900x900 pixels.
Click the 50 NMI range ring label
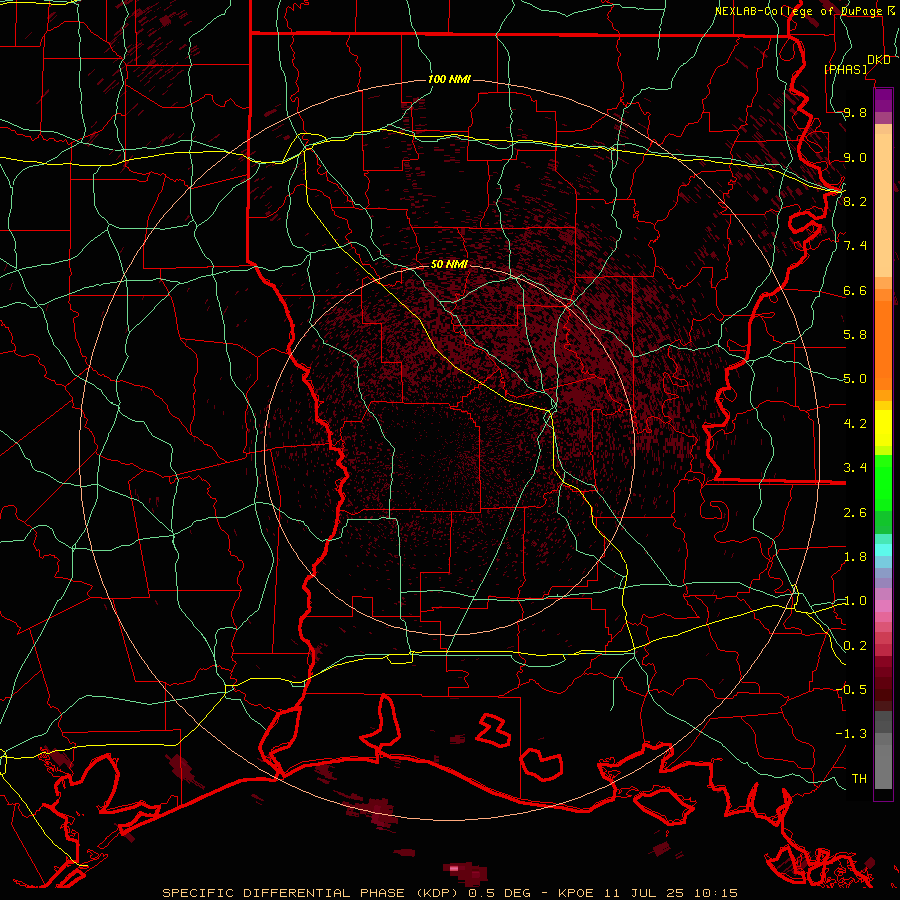pos(449,264)
